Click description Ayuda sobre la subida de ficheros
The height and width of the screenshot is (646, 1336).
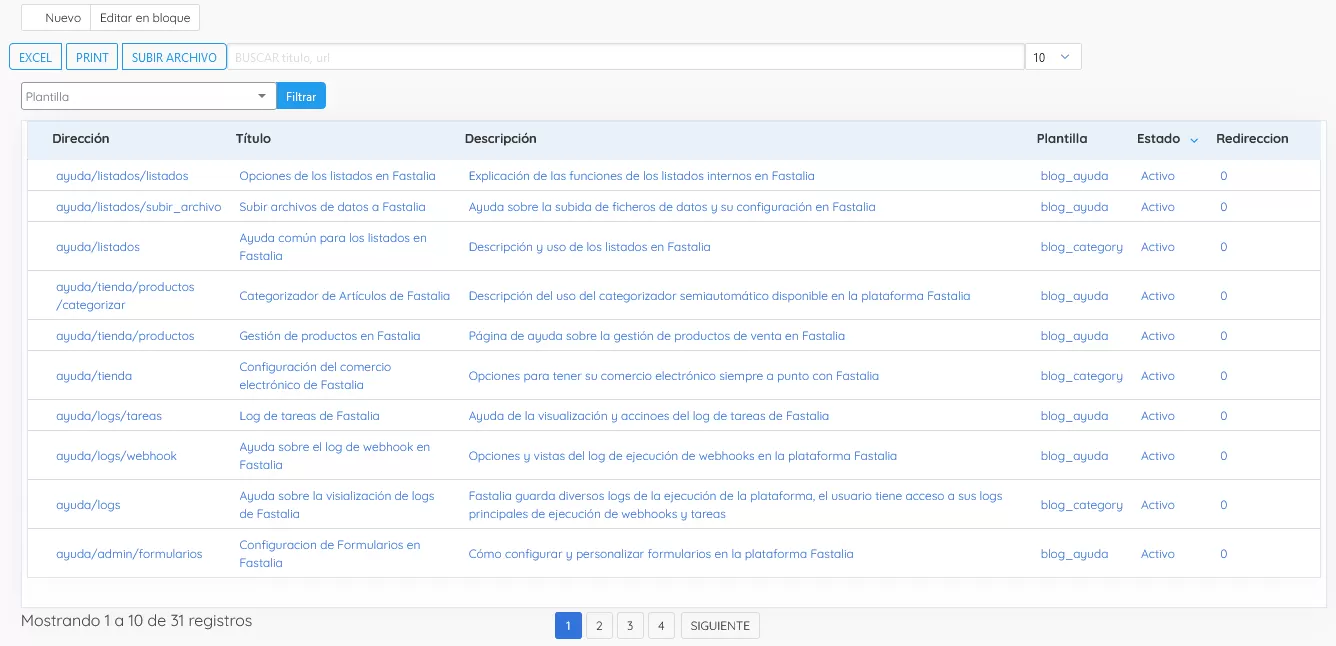click(672, 207)
